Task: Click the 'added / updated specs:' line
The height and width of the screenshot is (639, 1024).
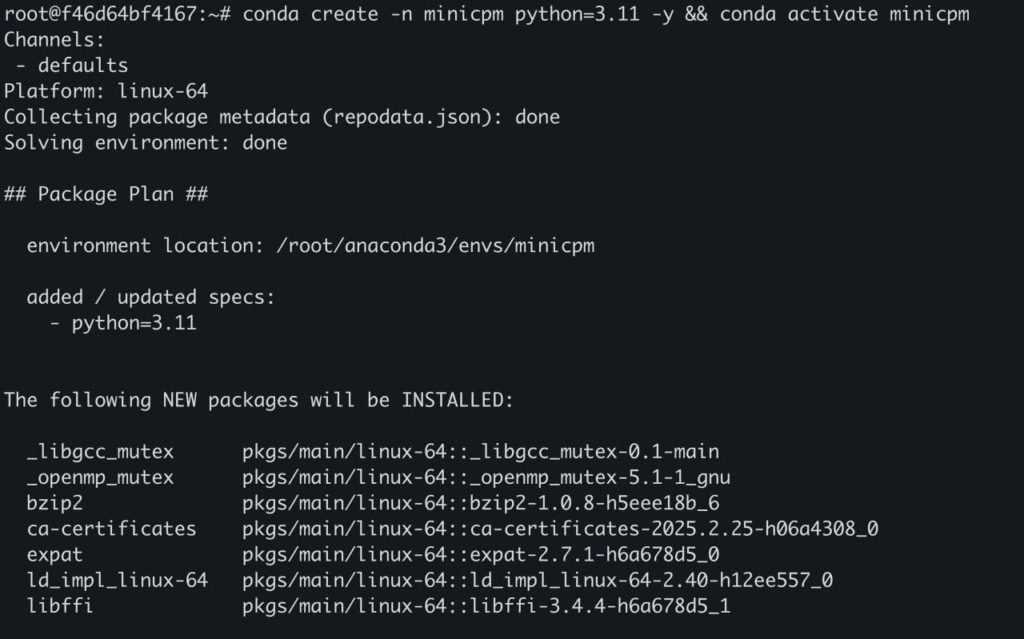Action: click(x=151, y=297)
